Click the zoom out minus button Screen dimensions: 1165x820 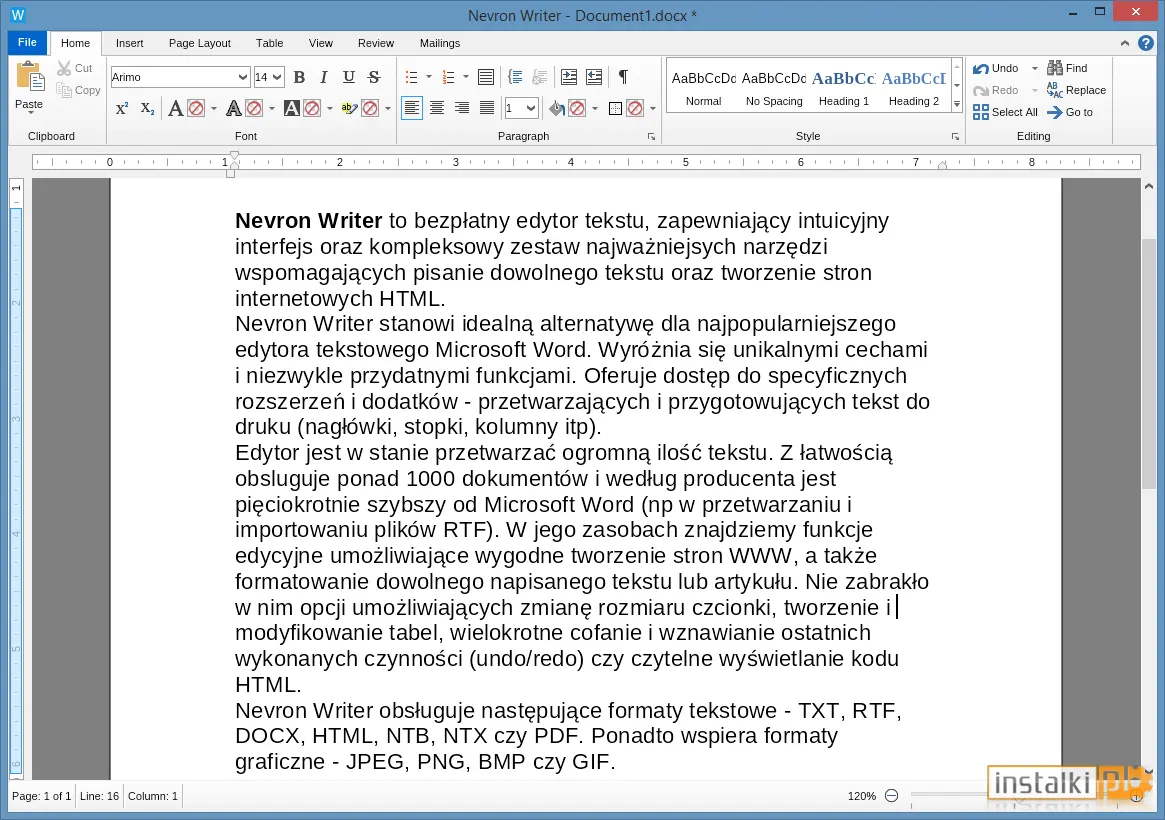point(892,795)
